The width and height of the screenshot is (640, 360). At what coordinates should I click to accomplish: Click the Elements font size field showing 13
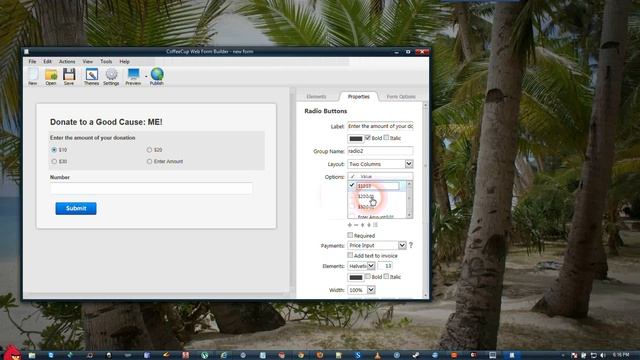pos(384,266)
